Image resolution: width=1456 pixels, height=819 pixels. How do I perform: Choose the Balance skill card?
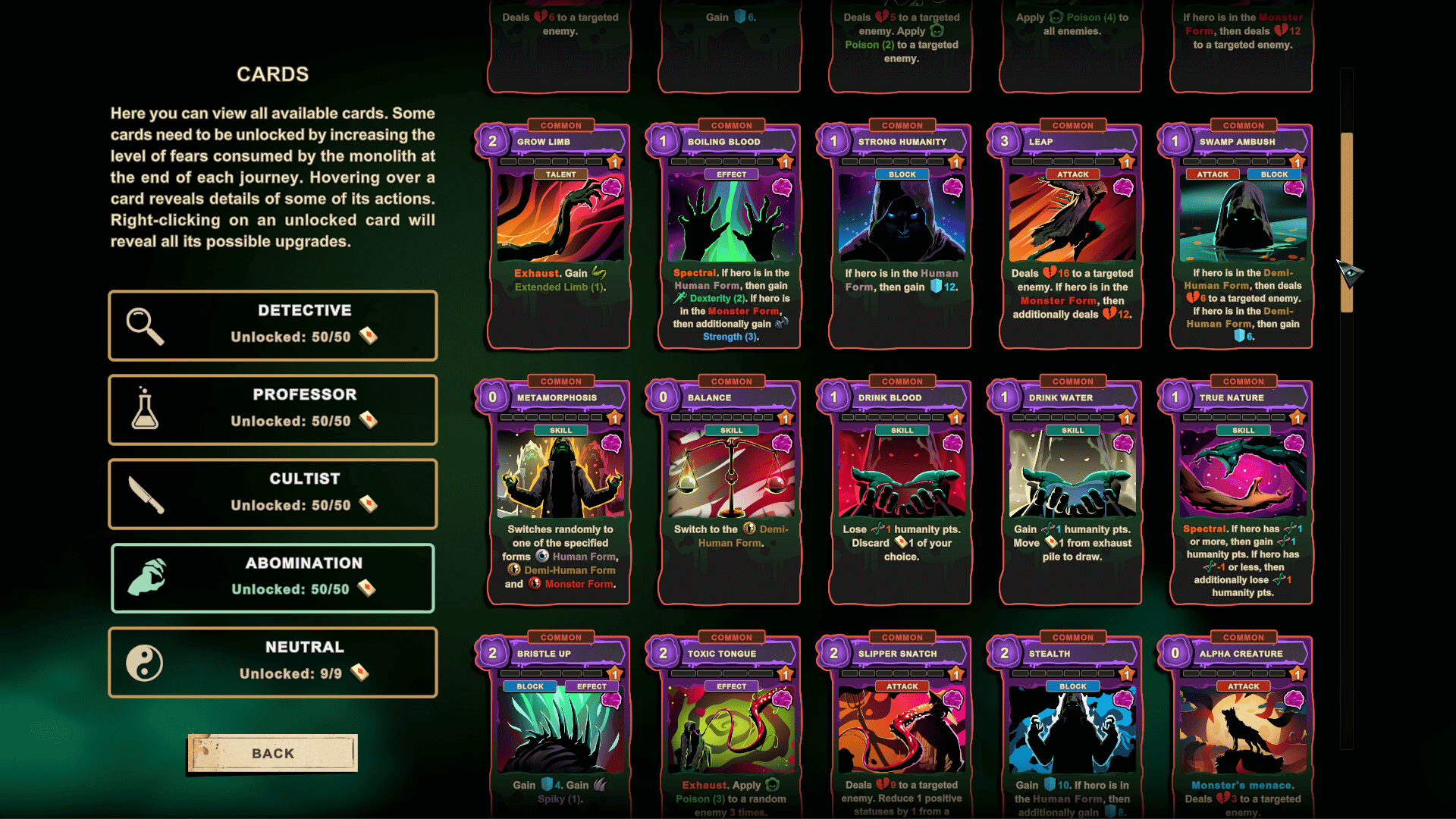tap(731, 491)
